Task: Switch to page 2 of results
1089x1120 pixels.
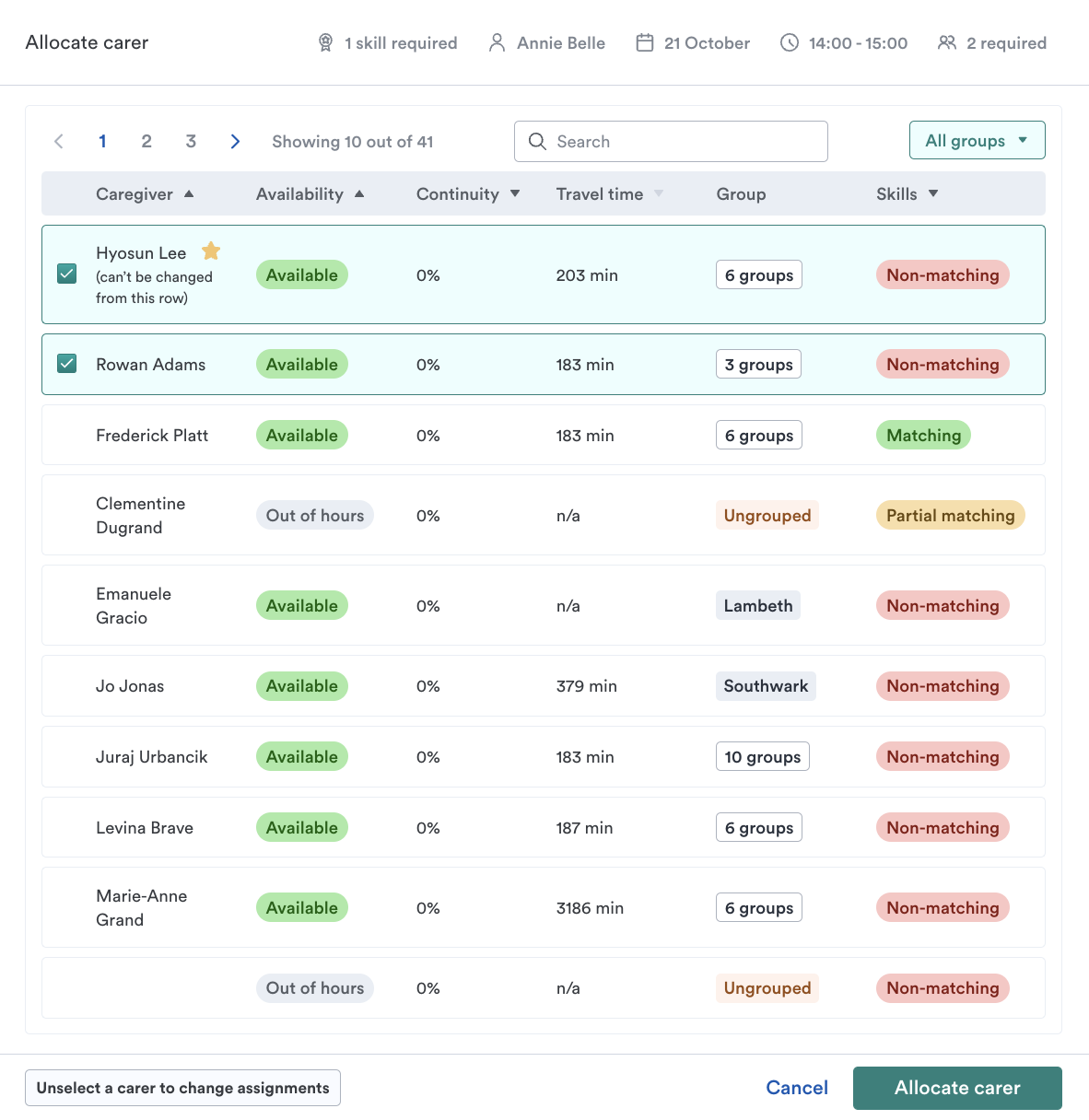Action: click(146, 141)
